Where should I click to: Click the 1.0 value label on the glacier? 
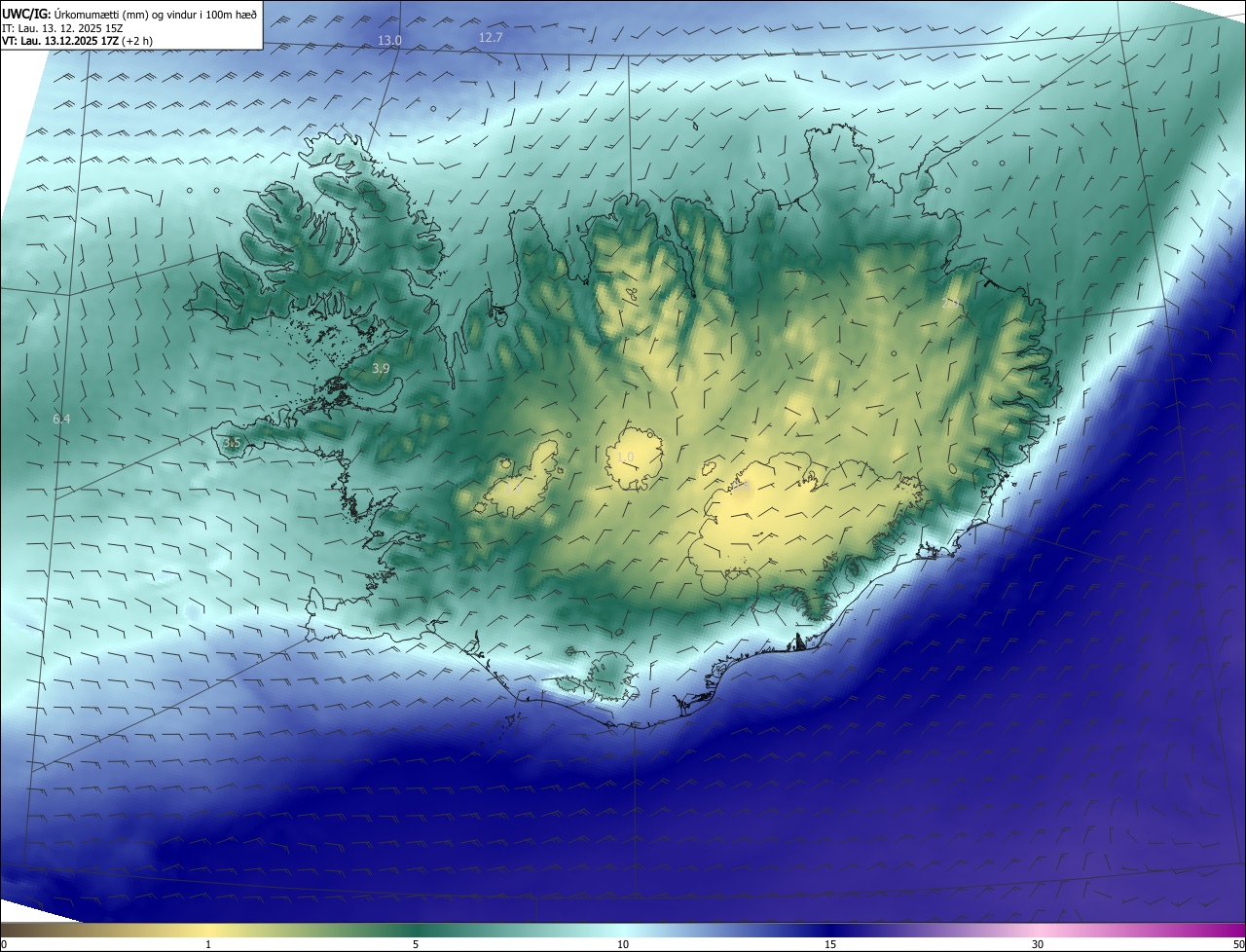[x=625, y=457]
